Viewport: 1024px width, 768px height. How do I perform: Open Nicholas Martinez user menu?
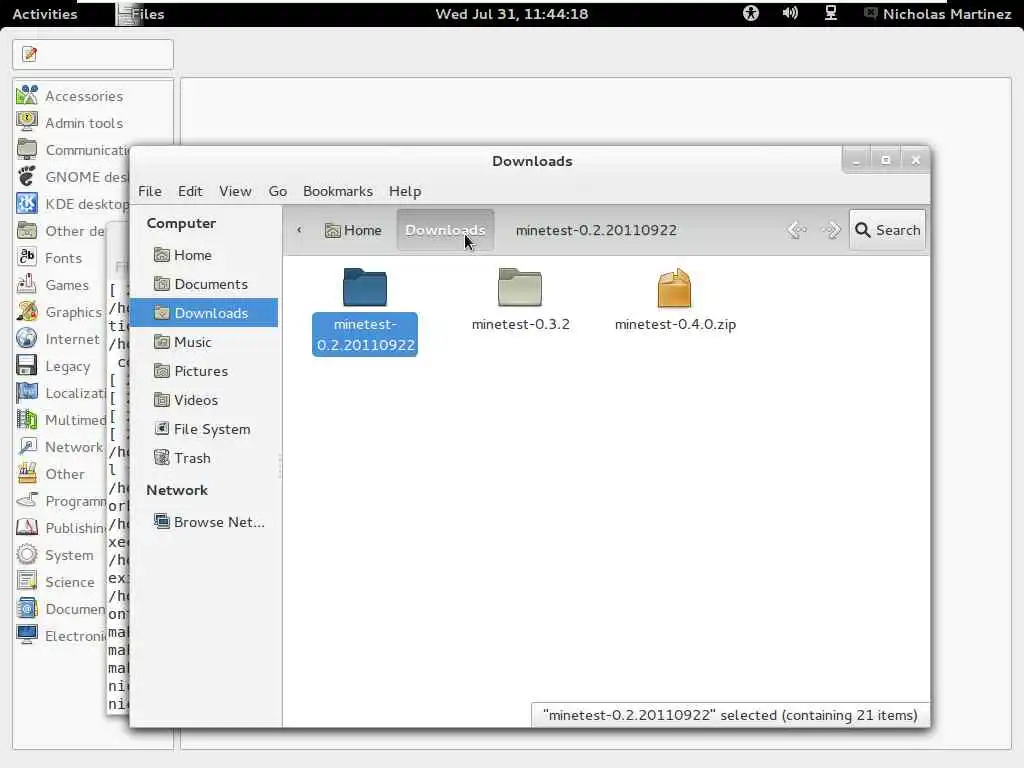pyautogui.click(x=938, y=14)
